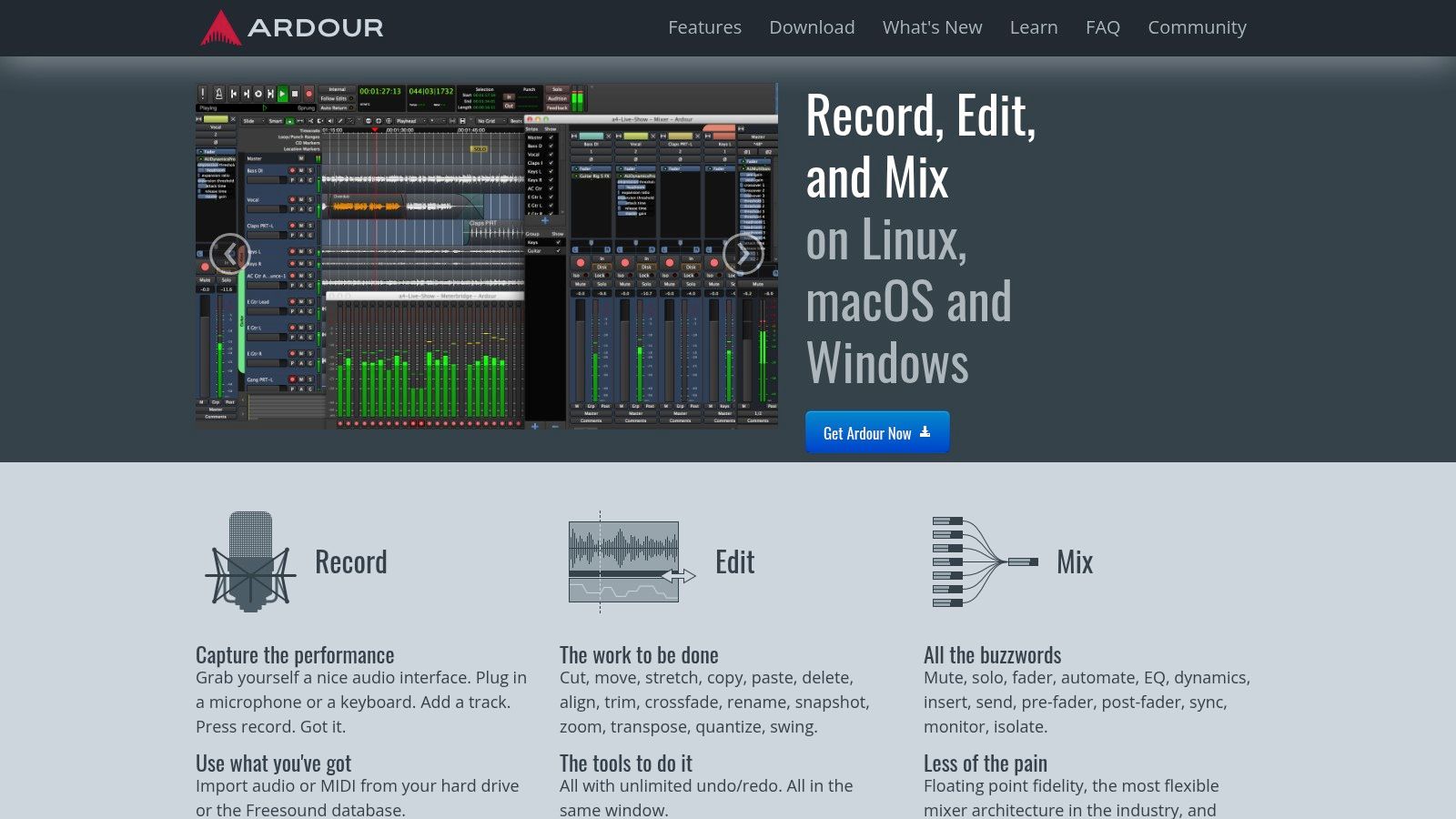Screen dimensions: 1456x819
Task: Click the Record section heading
Action: tap(350, 561)
